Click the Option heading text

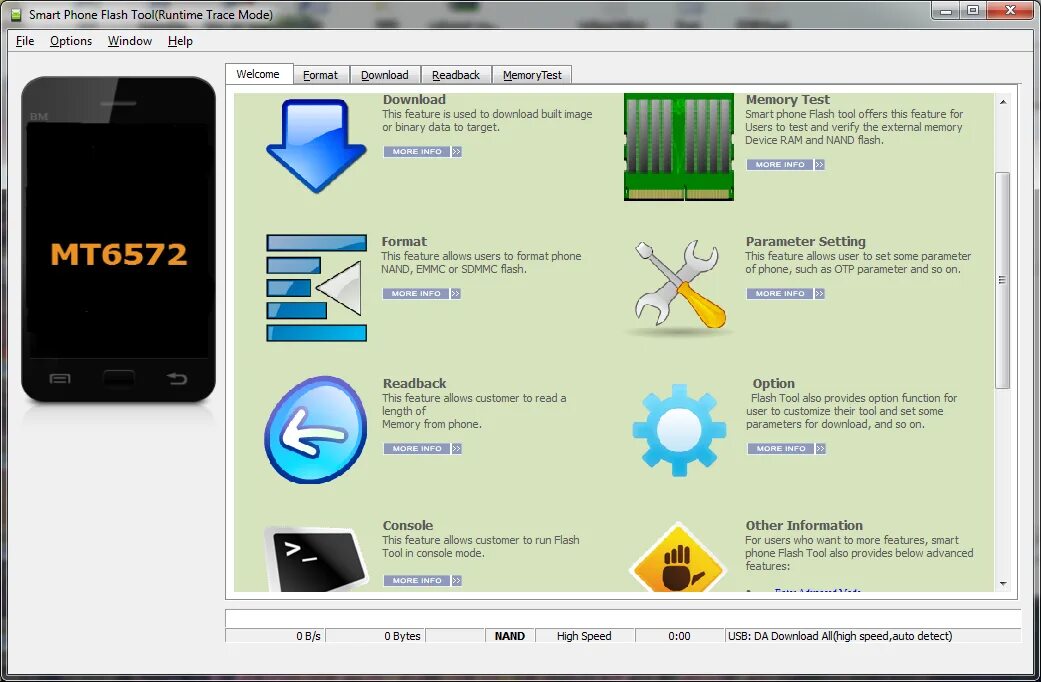coord(773,384)
